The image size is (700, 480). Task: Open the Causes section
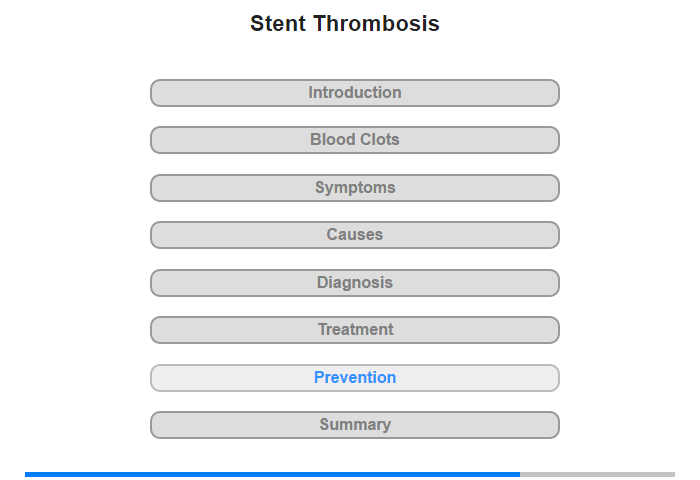pos(354,235)
